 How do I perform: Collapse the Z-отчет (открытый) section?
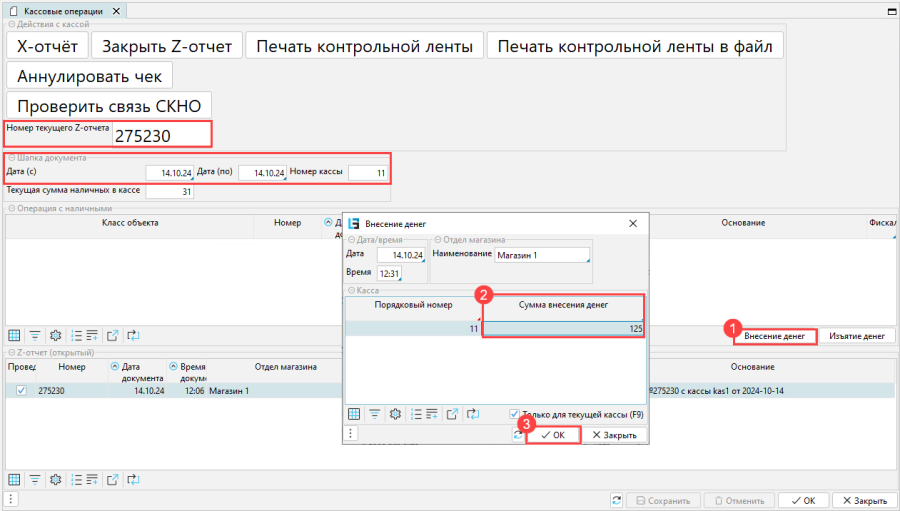11,353
